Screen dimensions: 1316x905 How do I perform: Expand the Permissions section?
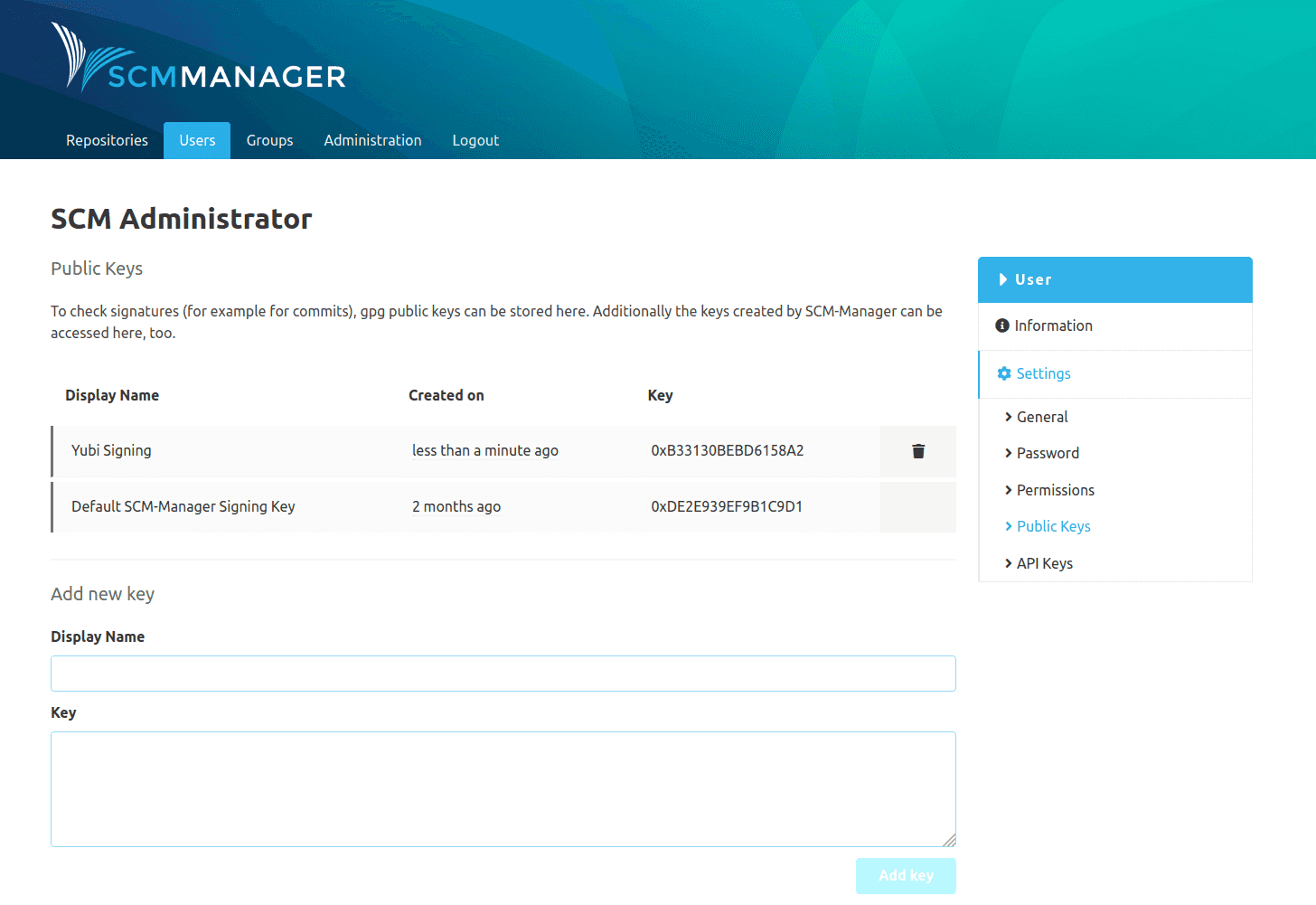1055,490
